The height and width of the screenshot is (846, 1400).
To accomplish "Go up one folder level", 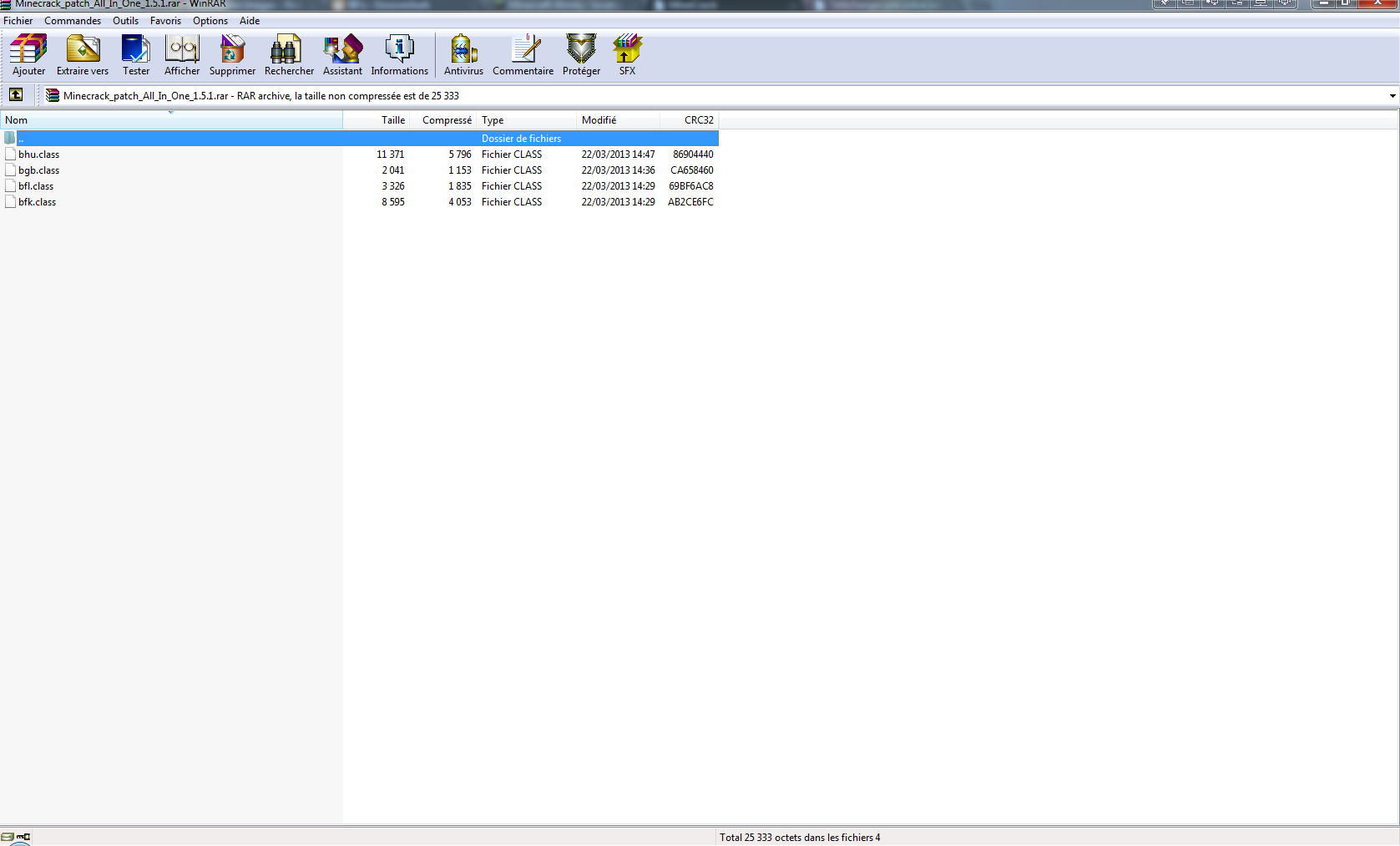I will [x=16, y=95].
